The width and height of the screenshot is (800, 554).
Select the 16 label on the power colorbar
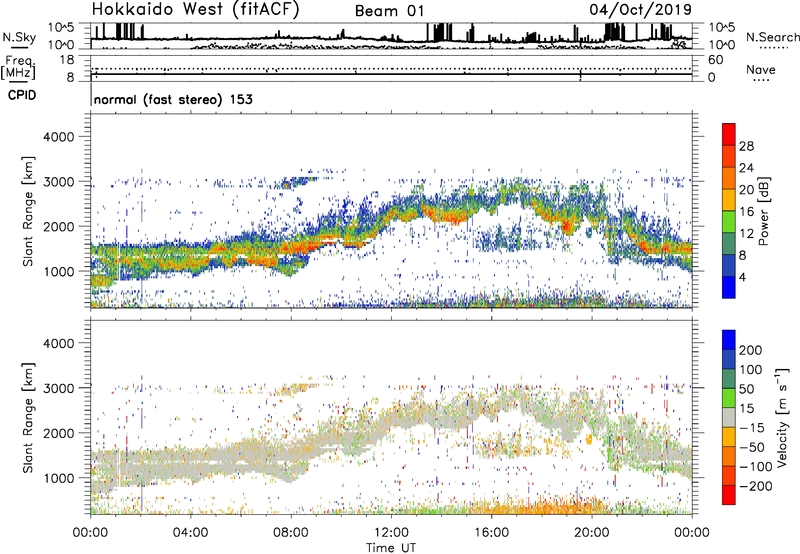pyautogui.click(x=746, y=212)
